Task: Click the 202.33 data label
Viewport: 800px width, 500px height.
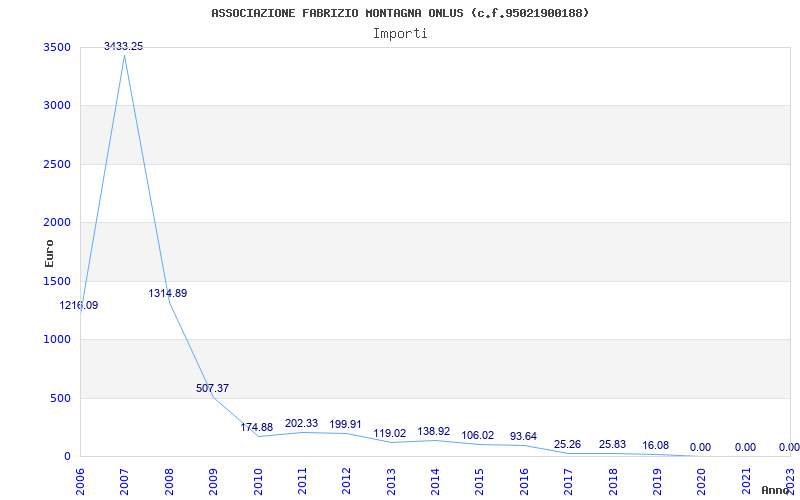Action: [x=301, y=423]
